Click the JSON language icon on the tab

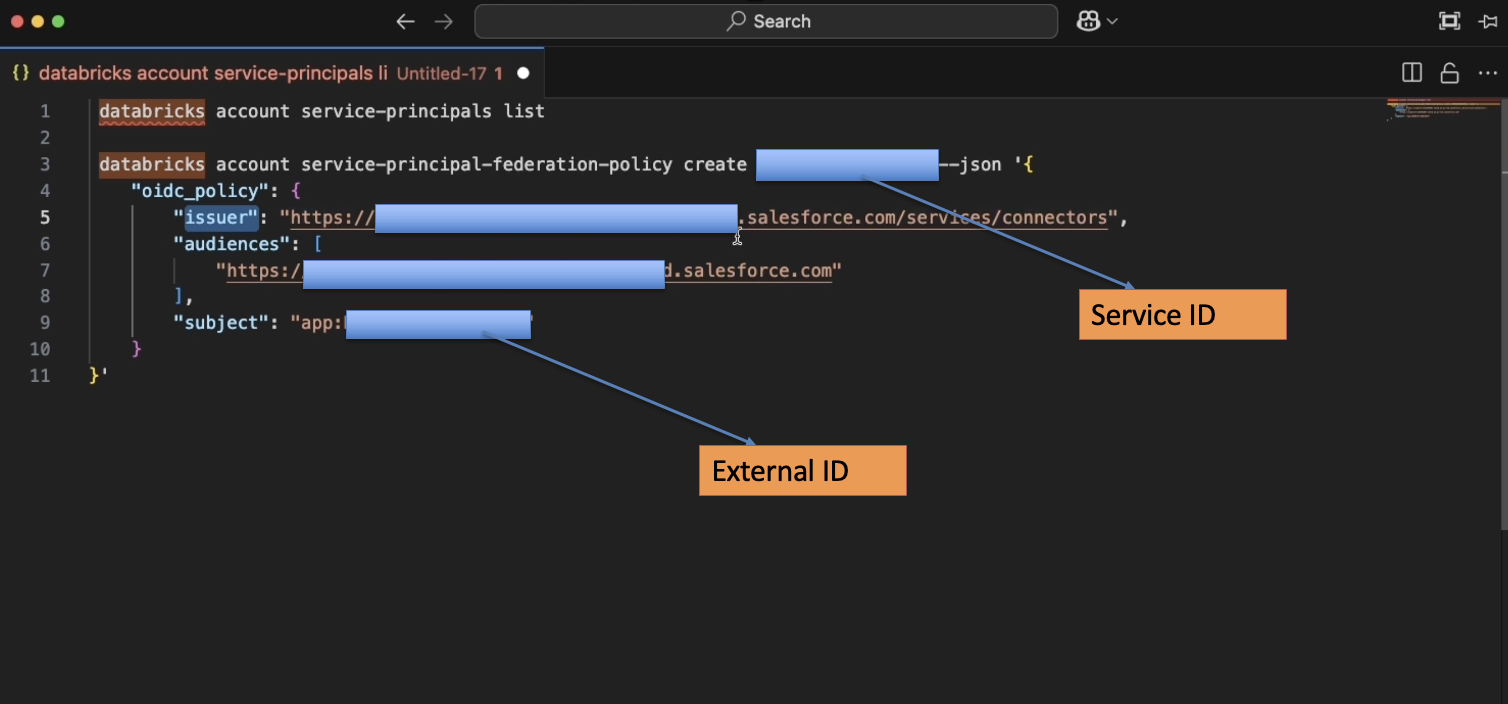point(19,72)
